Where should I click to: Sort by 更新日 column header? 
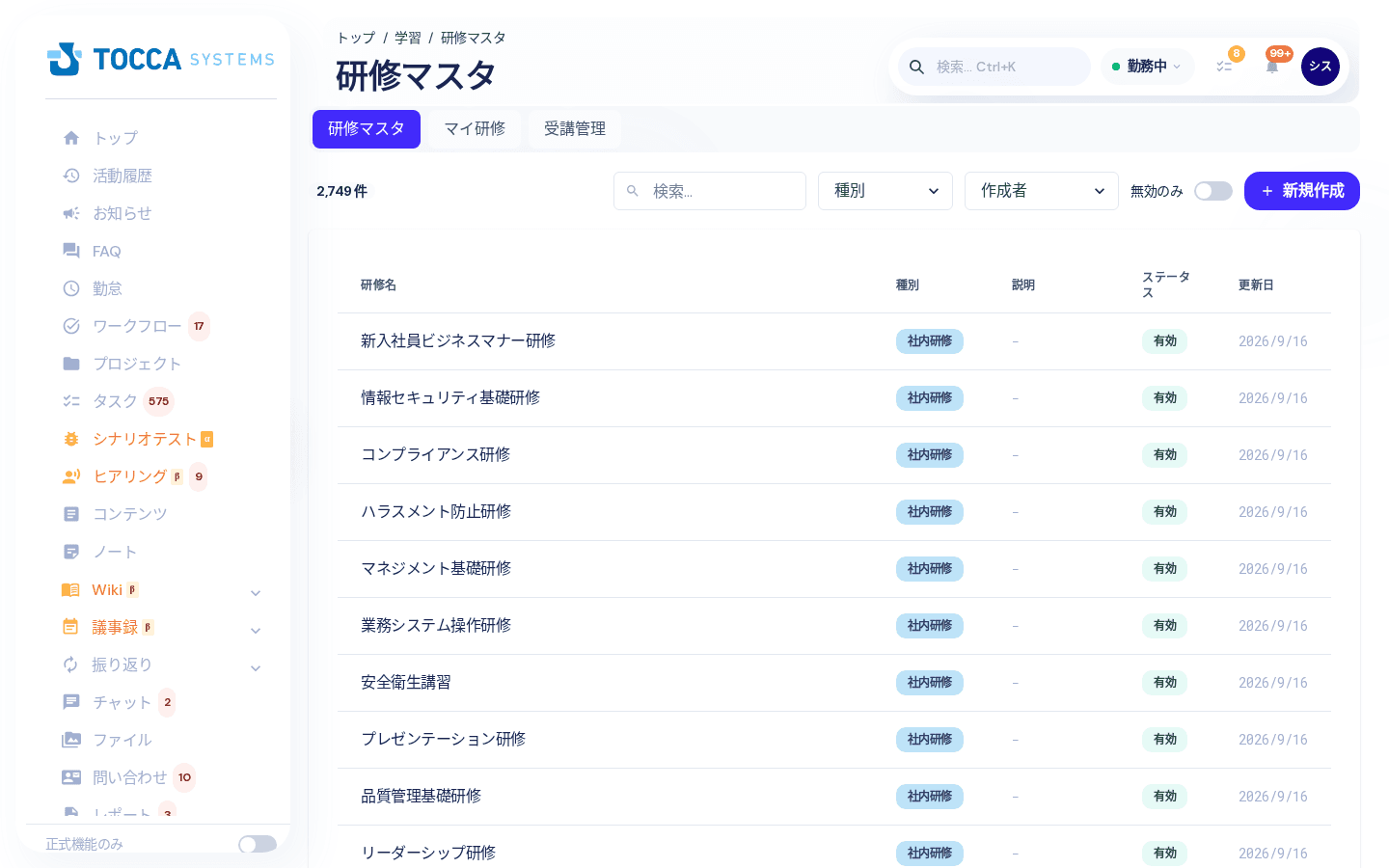click(1256, 285)
